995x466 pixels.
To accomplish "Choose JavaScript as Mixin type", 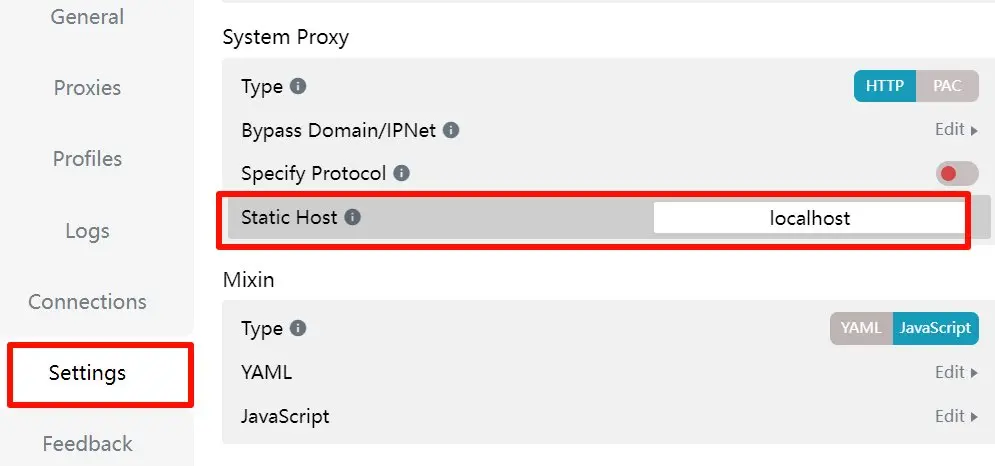I will 935,328.
